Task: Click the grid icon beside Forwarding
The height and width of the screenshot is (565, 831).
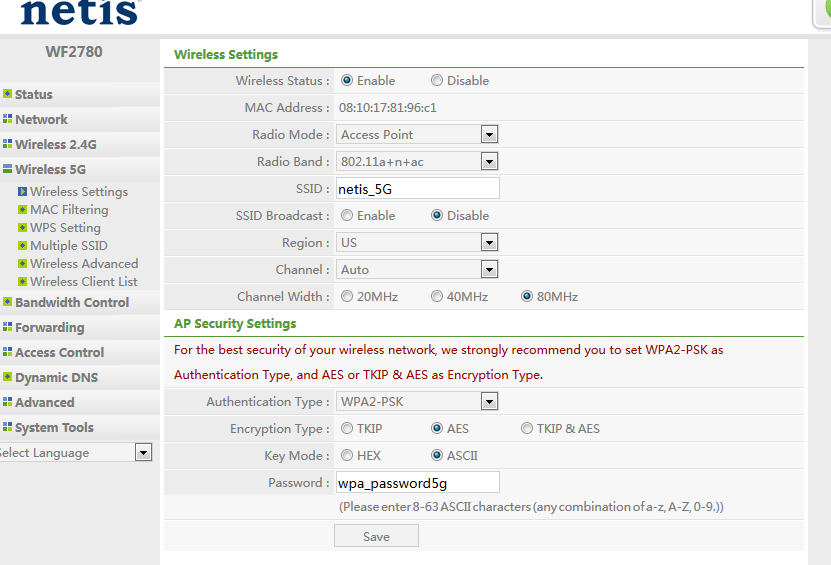Action: coord(7,326)
